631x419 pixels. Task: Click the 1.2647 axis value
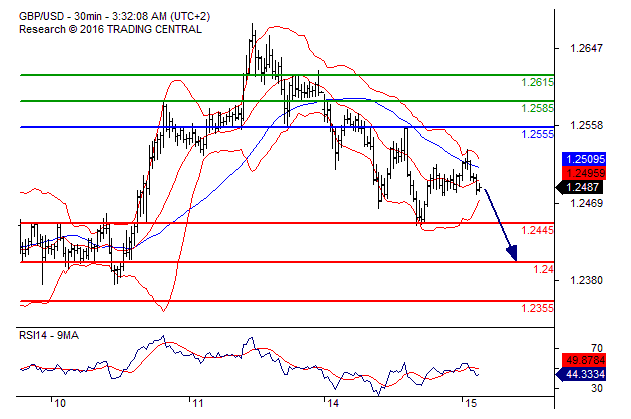pyautogui.click(x=586, y=48)
